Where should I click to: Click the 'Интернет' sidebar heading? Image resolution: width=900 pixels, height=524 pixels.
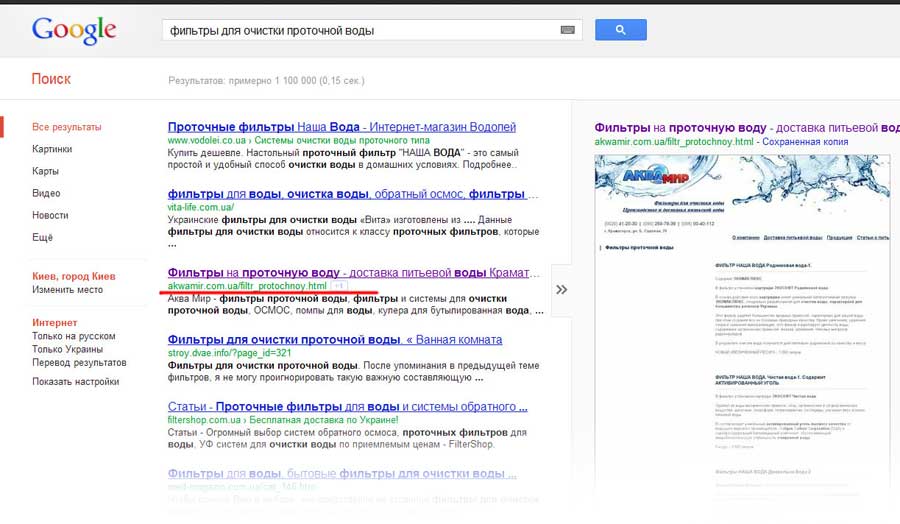click(x=55, y=323)
